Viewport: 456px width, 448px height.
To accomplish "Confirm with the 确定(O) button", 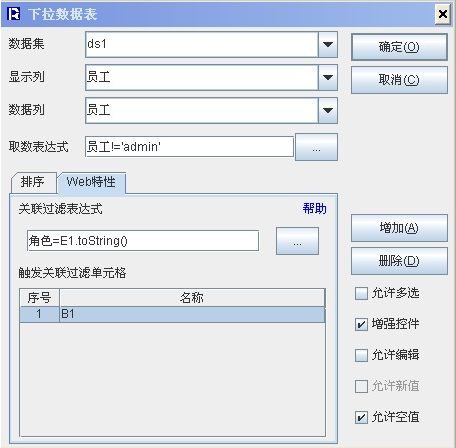I will (x=399, y=47).
